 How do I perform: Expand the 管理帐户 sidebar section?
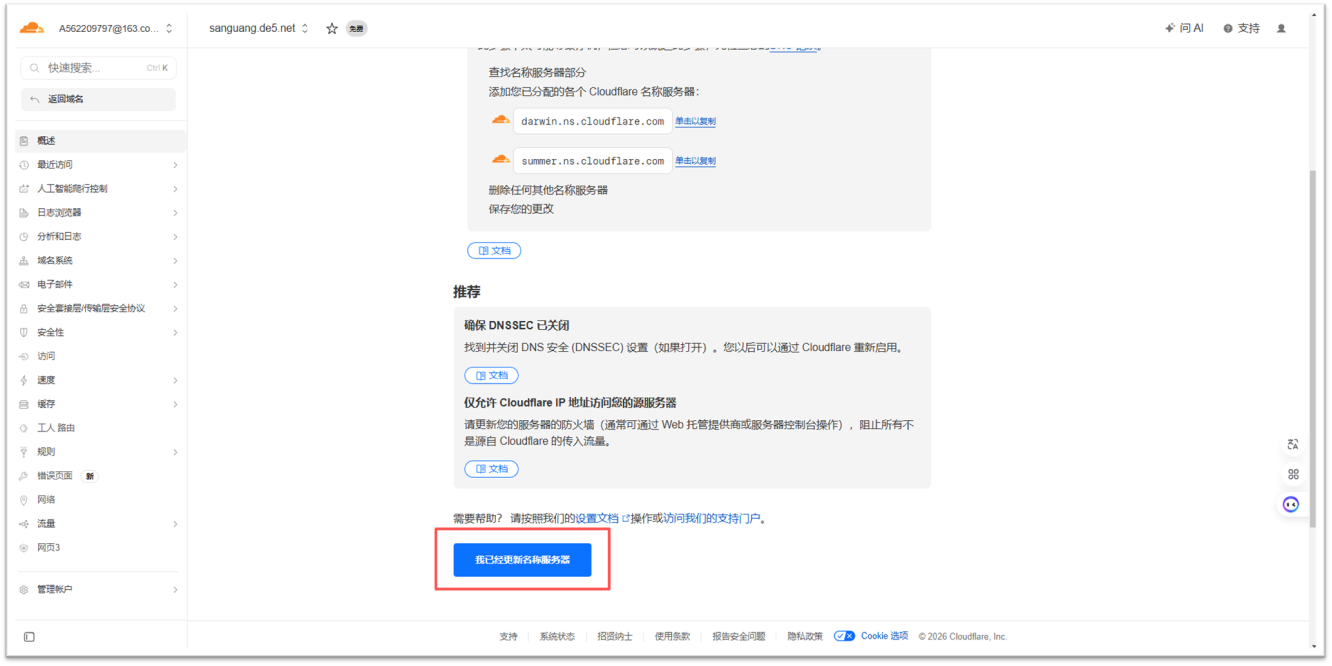coord(100,590)
